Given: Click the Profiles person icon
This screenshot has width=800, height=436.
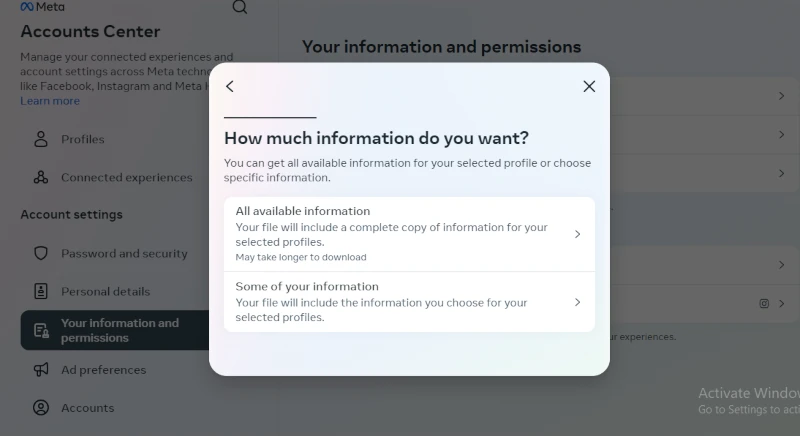Looking at the screenshot, I should [x=41, y=139].
